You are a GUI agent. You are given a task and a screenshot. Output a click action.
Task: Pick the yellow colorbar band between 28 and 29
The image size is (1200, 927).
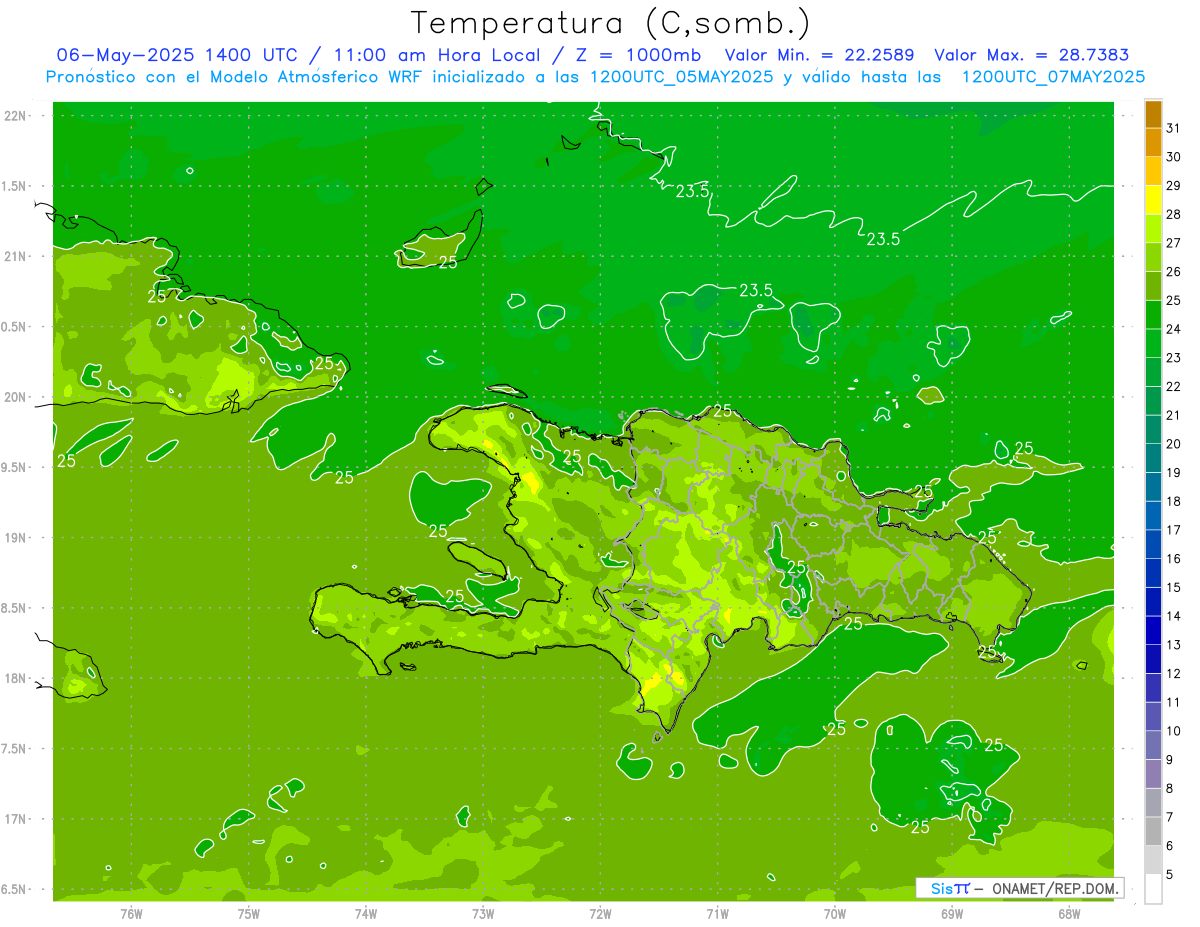click(x=1153, y=200)
